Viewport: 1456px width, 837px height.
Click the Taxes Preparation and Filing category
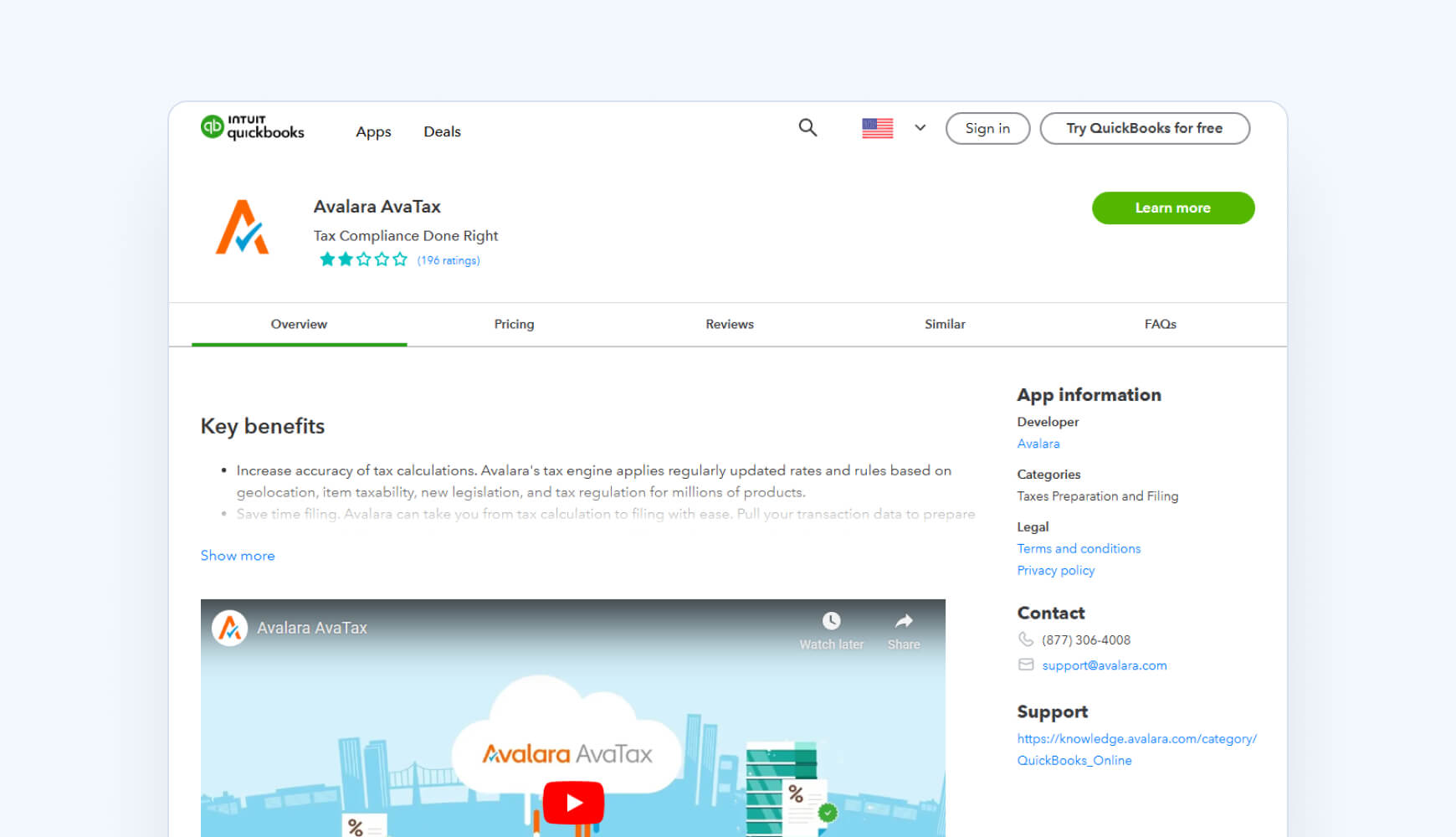click(x=1097, y=496)
